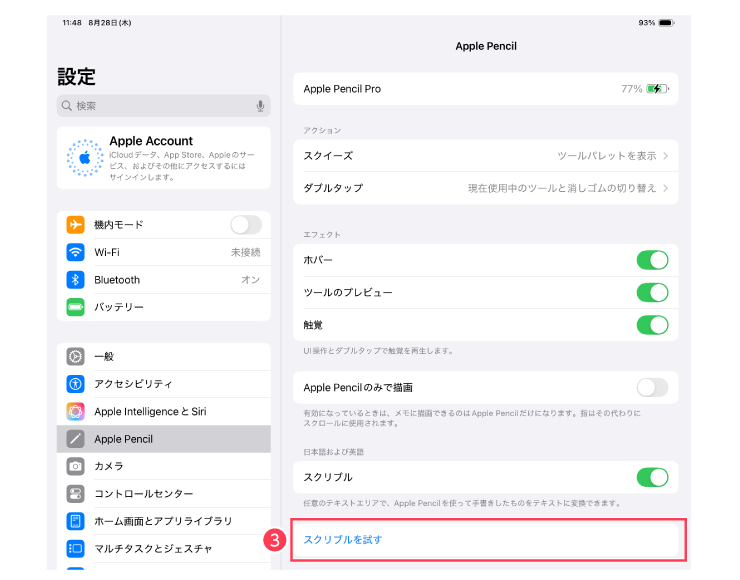Tap the 日本語および英語 section header

[x=334, y=452]
